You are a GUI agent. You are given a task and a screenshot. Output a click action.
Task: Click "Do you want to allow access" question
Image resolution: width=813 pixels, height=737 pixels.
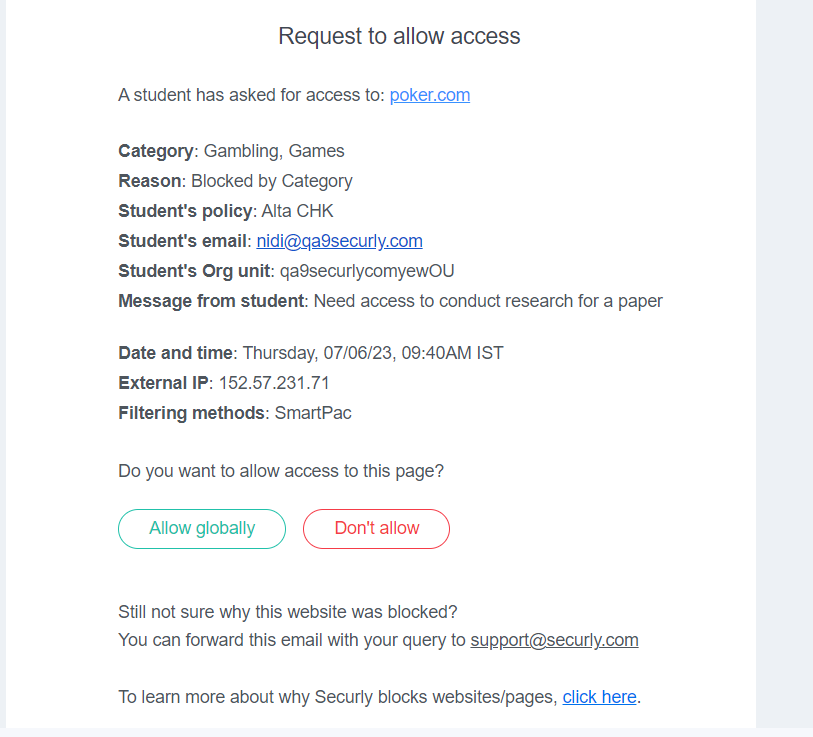point(281,471)
